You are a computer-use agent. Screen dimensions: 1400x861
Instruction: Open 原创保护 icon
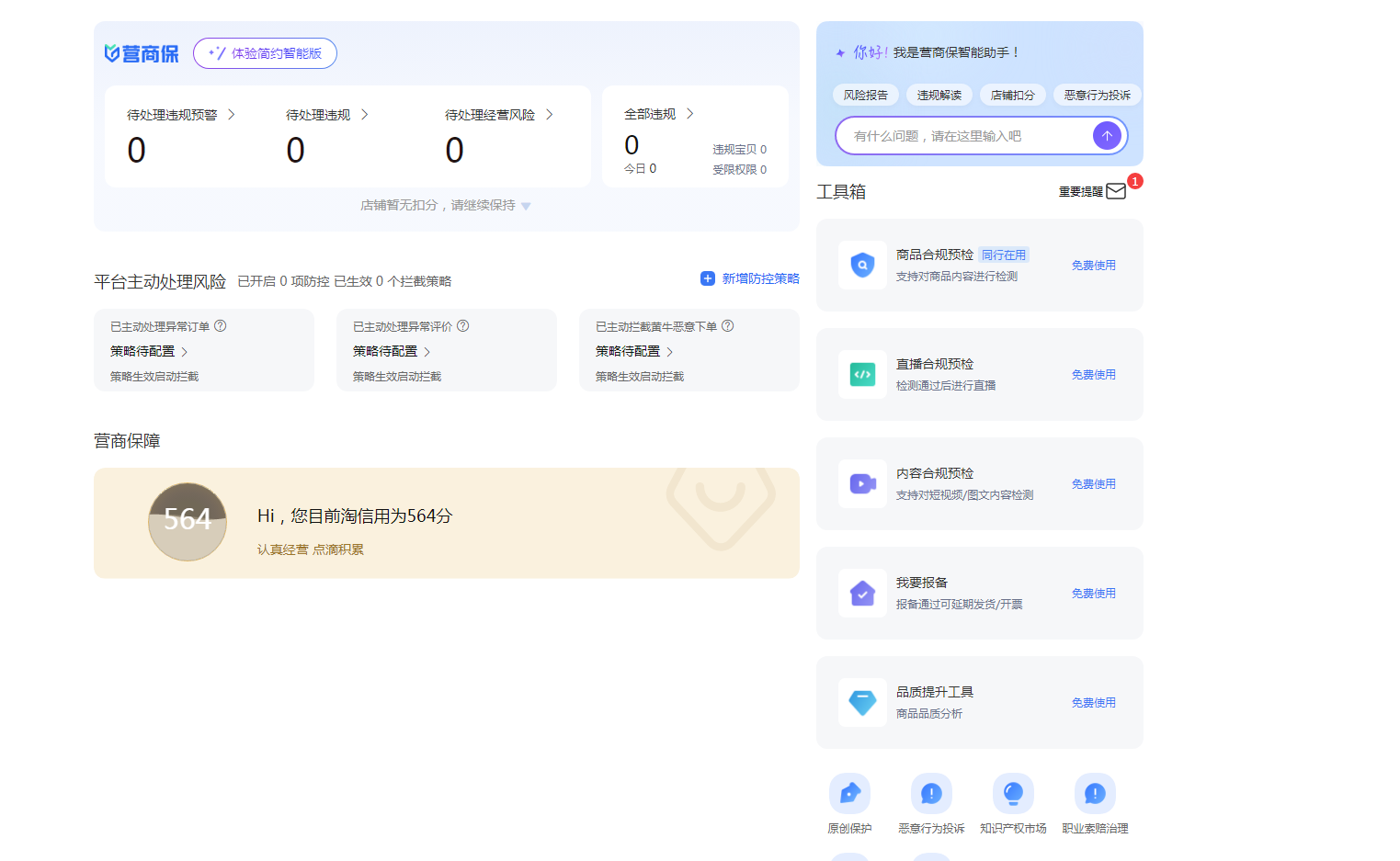(x=849, y=793)
